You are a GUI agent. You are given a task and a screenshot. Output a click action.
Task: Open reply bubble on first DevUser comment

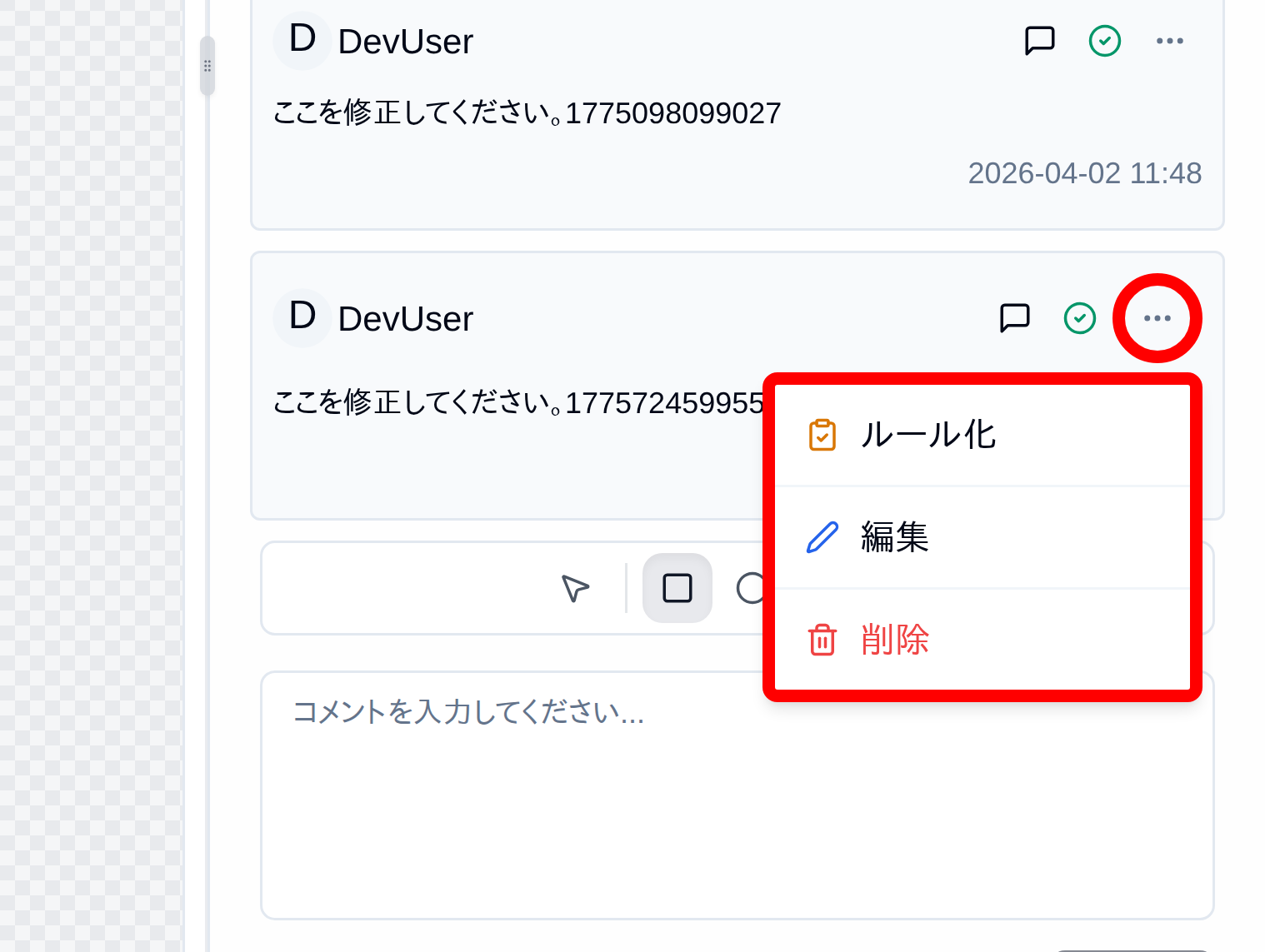tap(1039, 40)
